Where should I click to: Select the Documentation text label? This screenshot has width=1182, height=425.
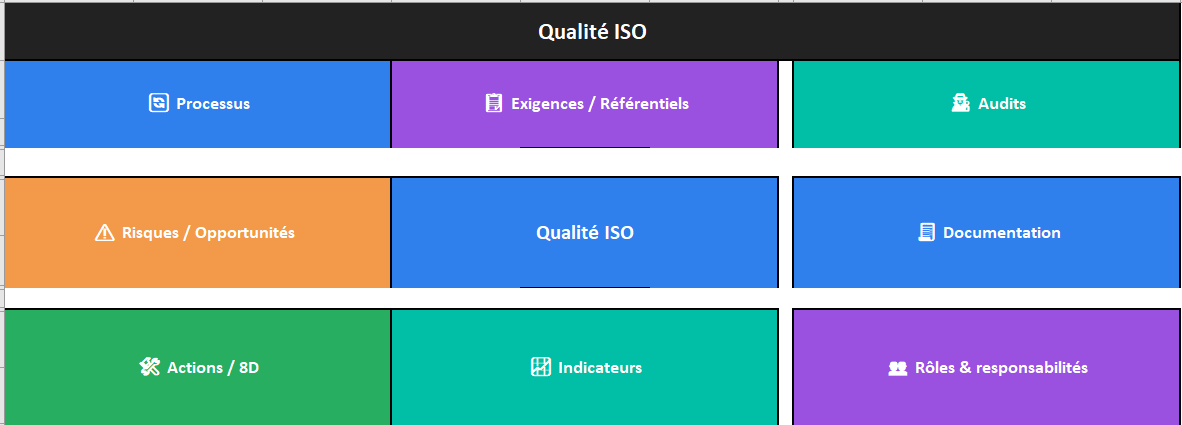[1001, 233]
